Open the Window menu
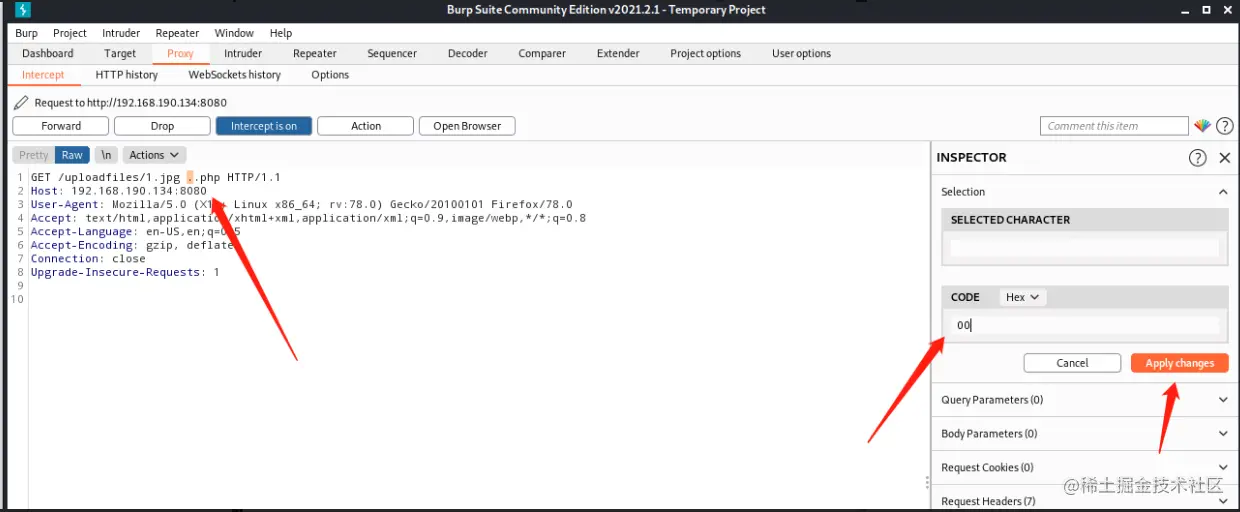Viewport: 1240px width, 512px height. coord(234,33)
